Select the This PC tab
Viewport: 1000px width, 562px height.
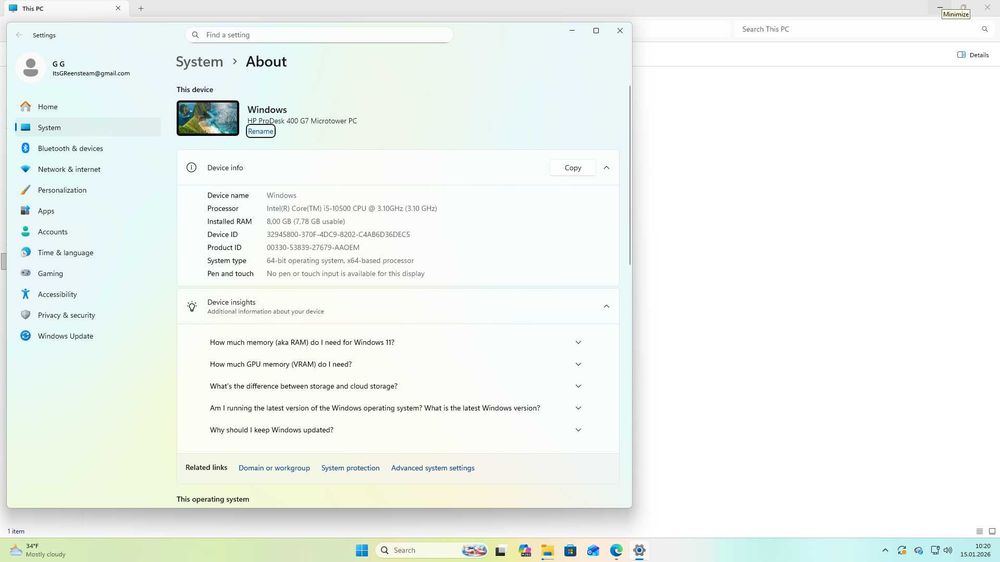tap(64, 8)
